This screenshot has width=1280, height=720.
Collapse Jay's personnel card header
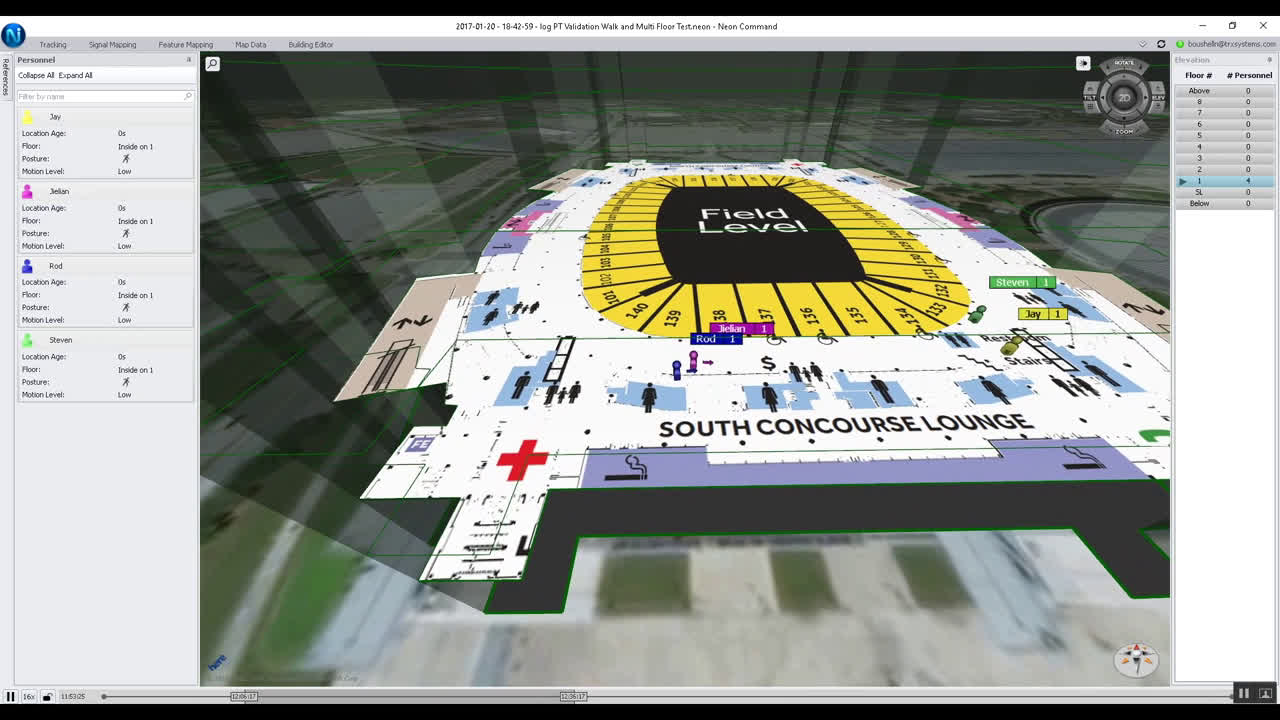point(105,117)
